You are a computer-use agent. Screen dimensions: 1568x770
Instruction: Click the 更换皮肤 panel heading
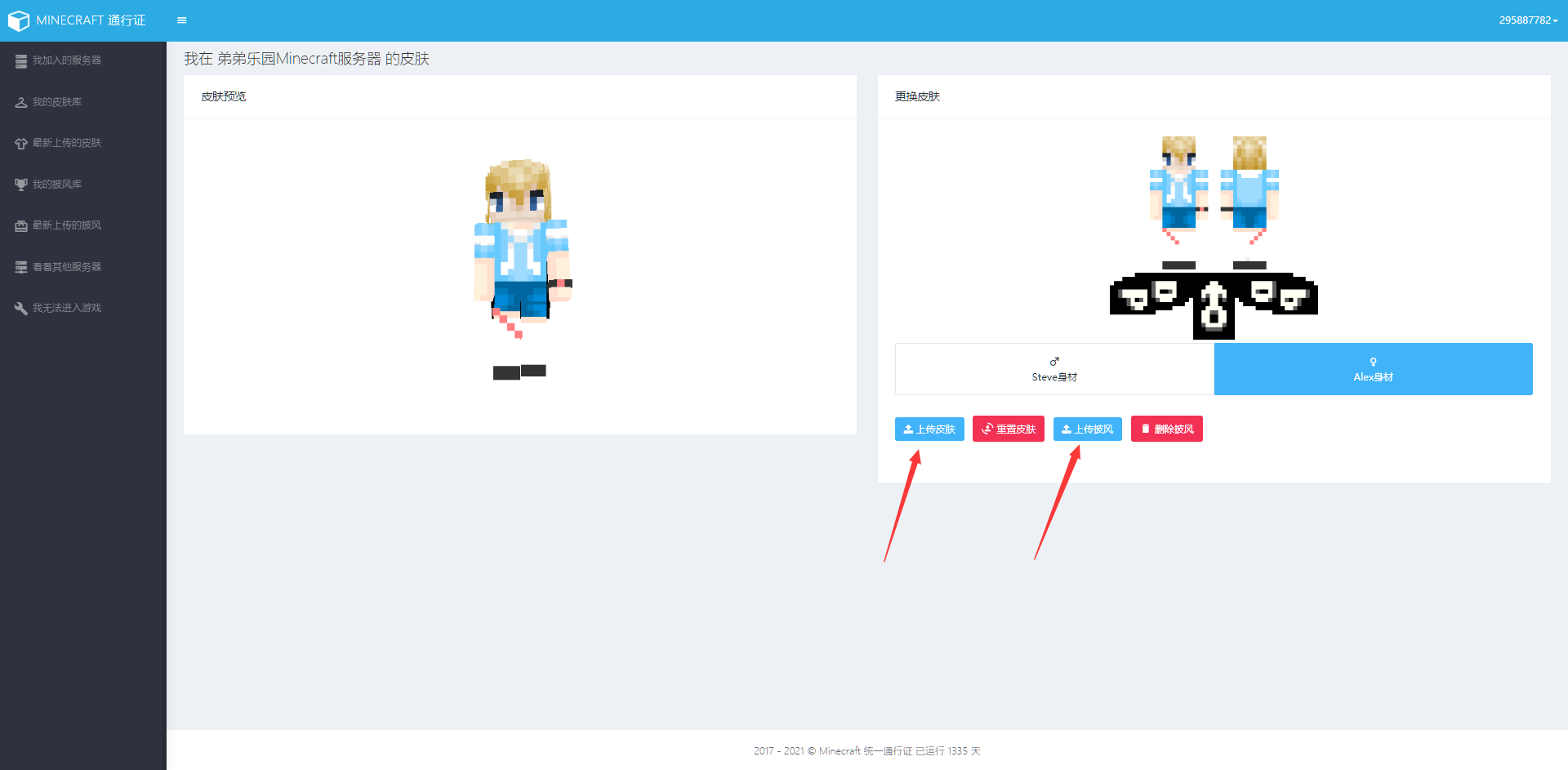[x=917, y=96]
